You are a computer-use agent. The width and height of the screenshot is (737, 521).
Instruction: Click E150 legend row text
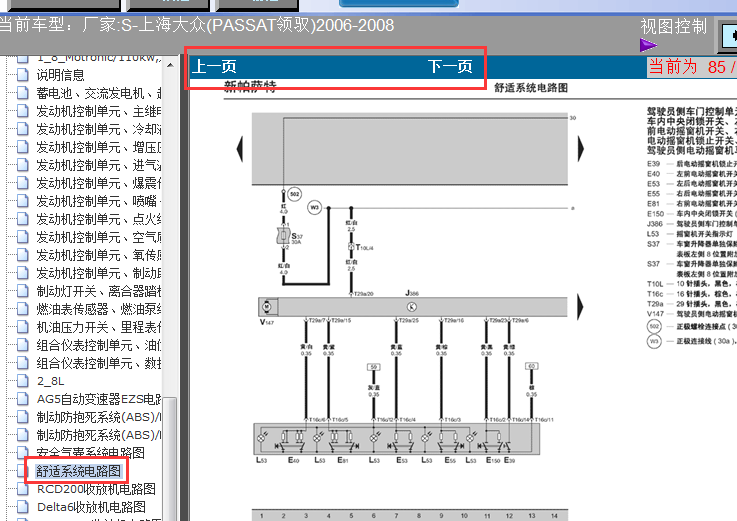coord(692,213)
